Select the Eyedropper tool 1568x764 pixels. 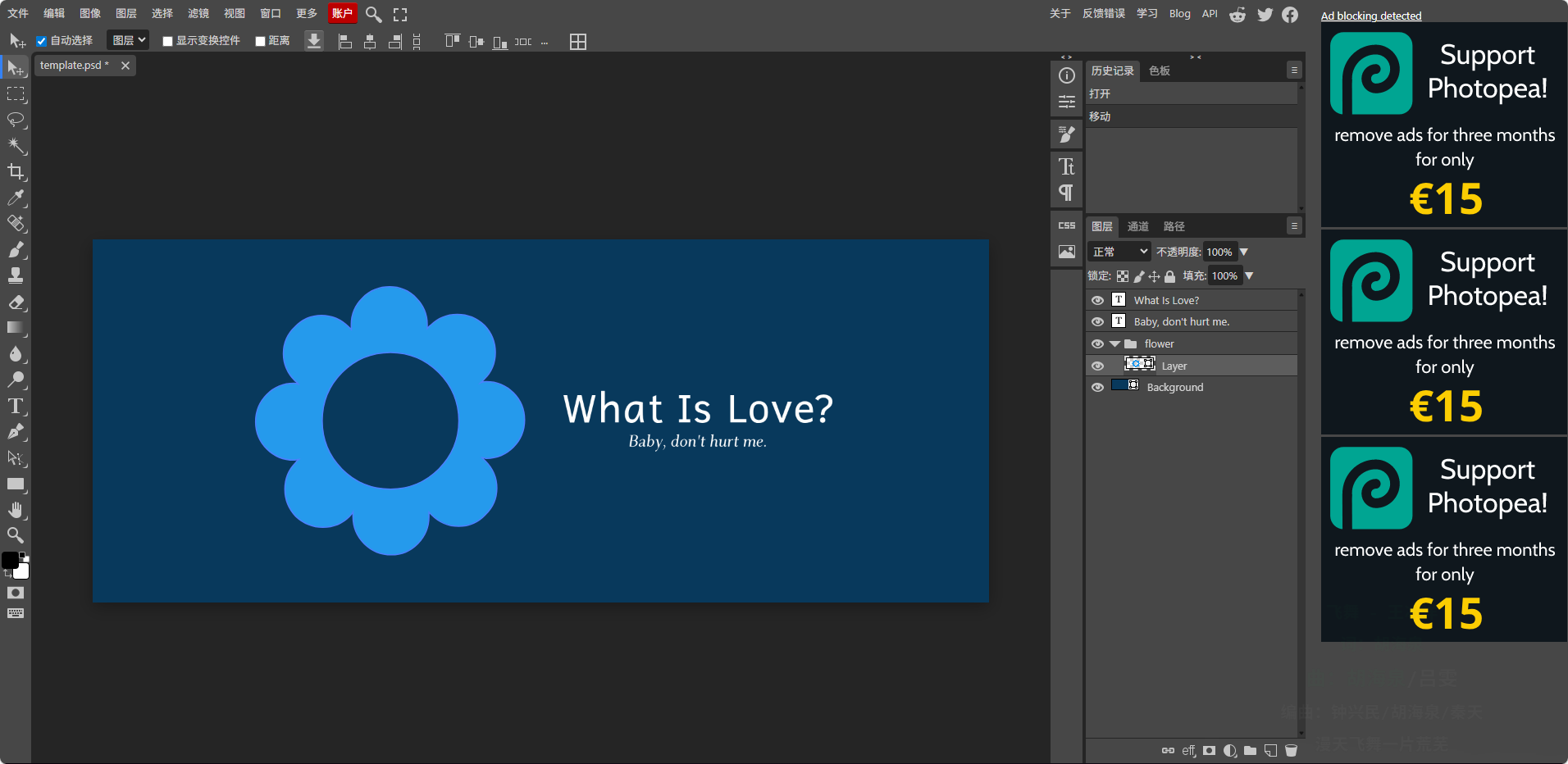(x=16, y=198)
